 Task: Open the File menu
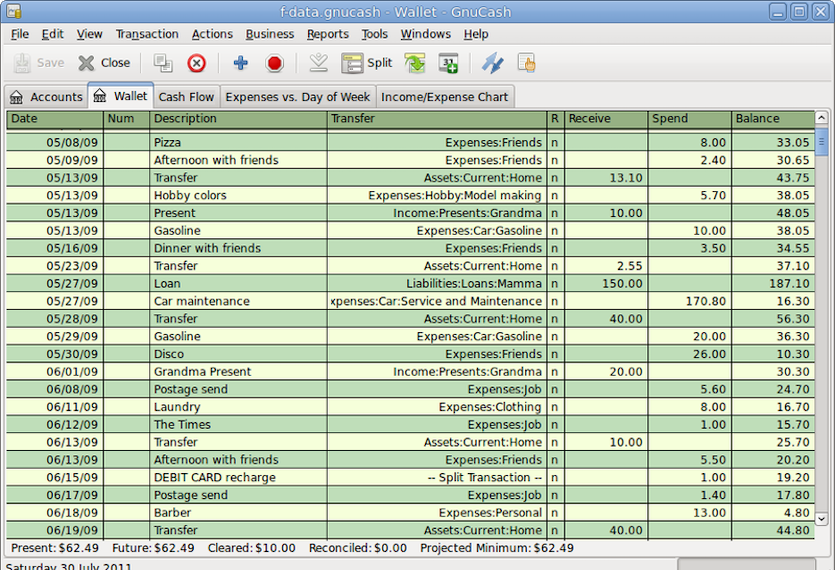[20, 34]
